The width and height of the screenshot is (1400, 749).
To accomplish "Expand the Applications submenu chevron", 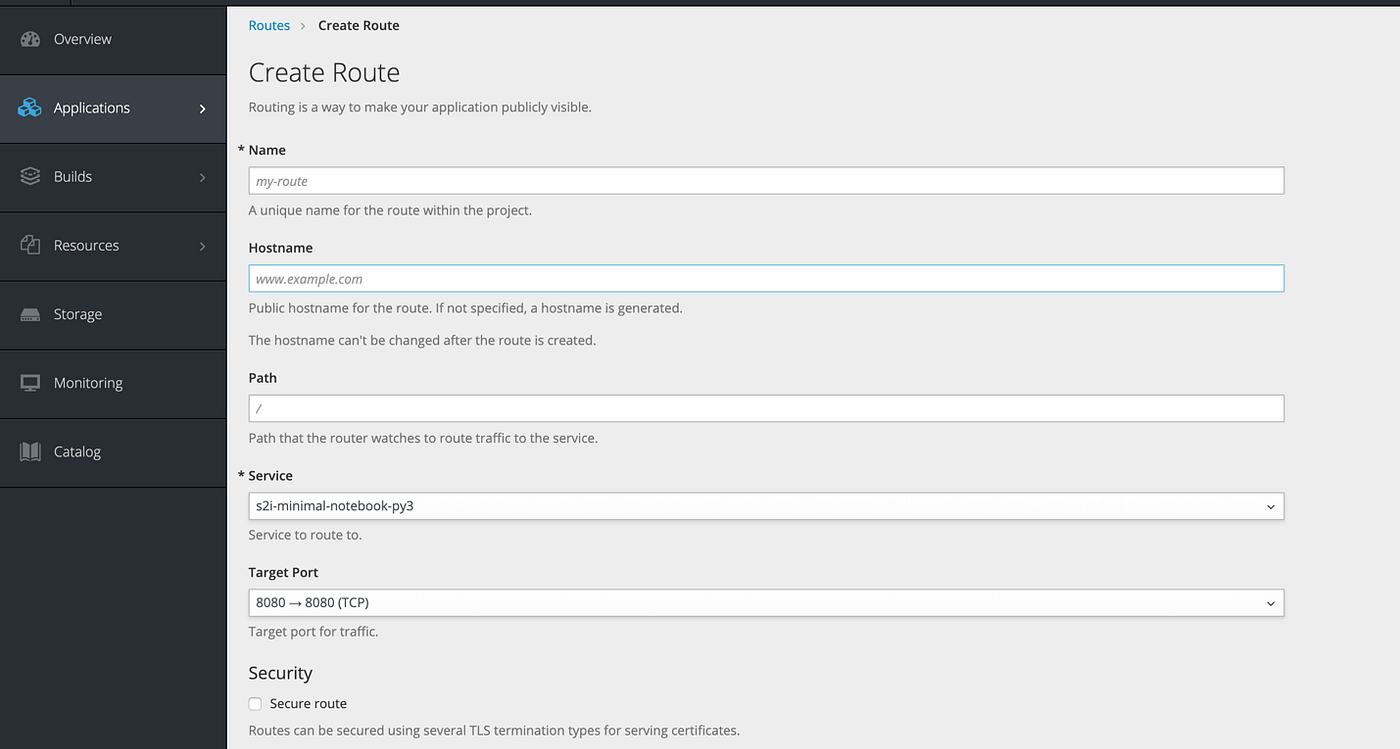I will 203,107.
